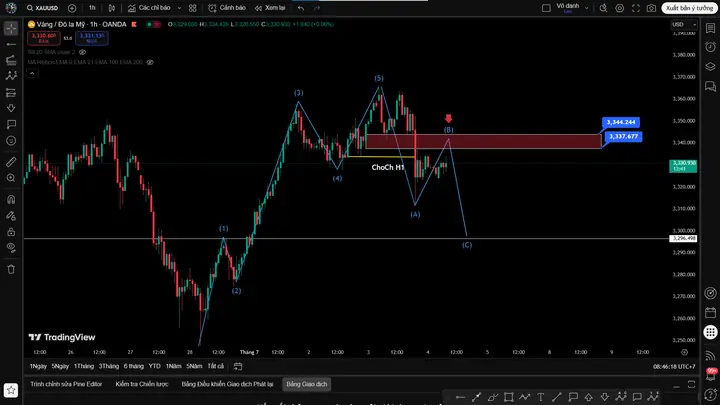Open the alerts alarm clock panel

tap(710, 47)
